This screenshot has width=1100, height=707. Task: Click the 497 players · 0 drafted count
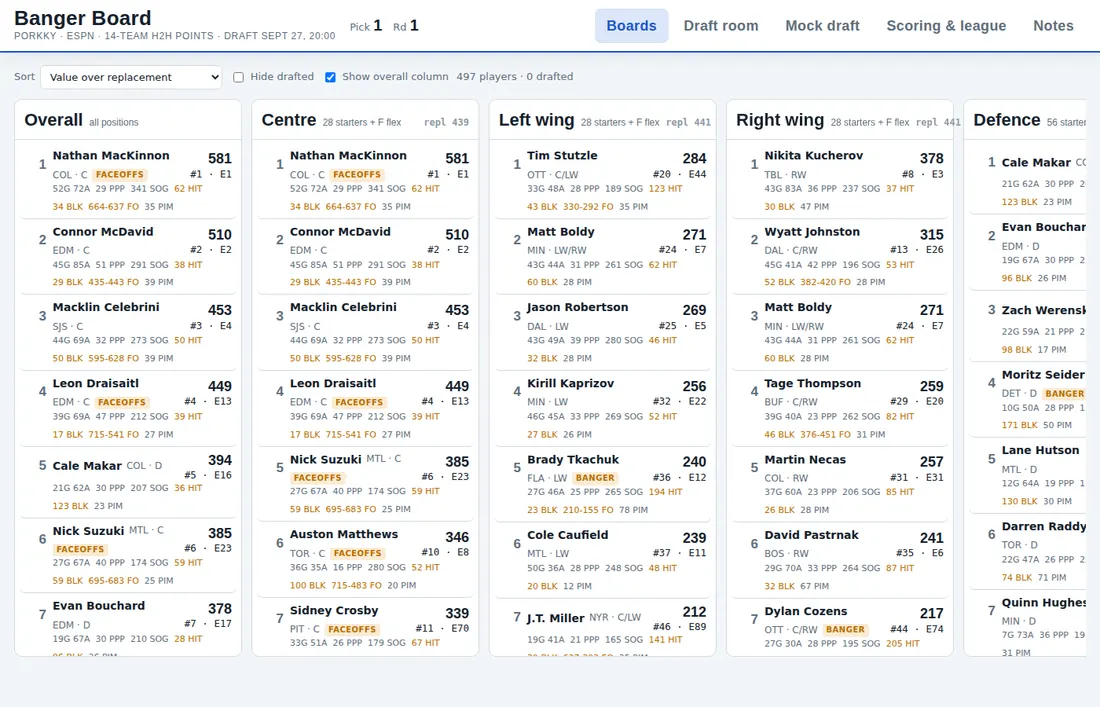(x=515, y=76)
